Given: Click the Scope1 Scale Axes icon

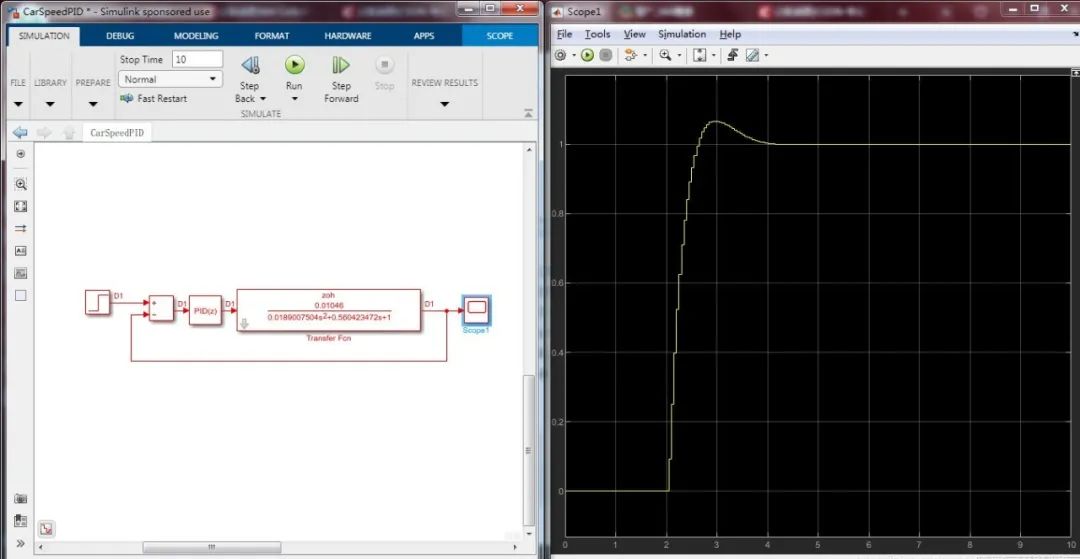Looking at the screenshot, I should point(700,55).
